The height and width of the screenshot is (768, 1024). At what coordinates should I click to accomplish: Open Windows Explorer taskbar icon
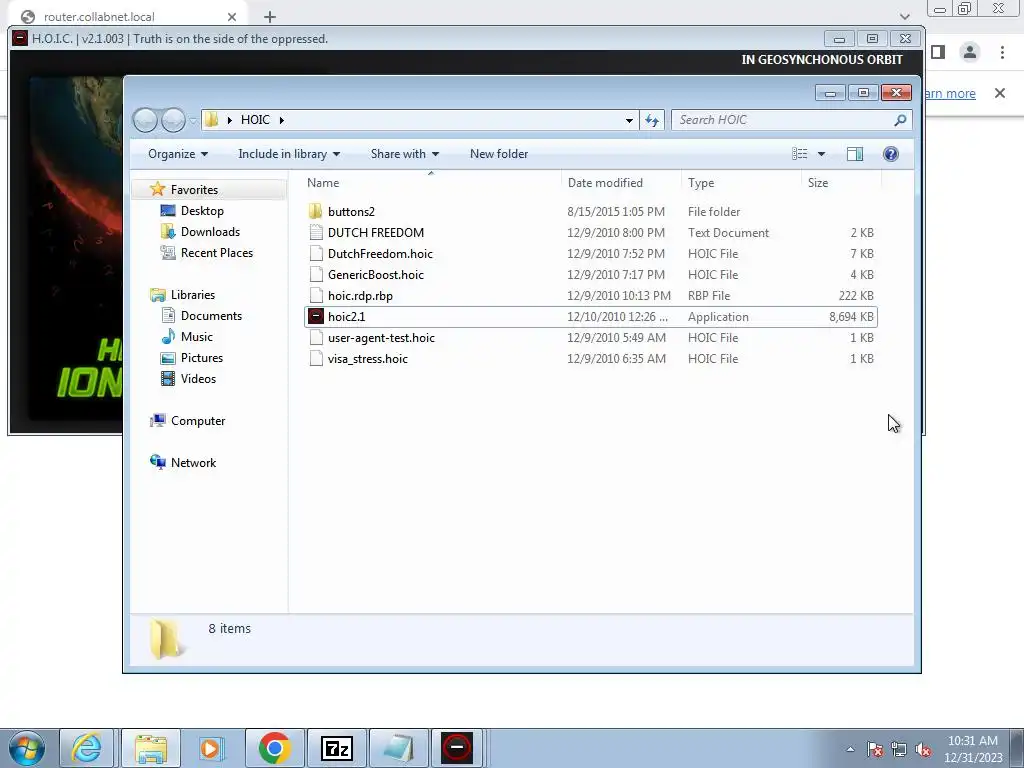(151, 748)
